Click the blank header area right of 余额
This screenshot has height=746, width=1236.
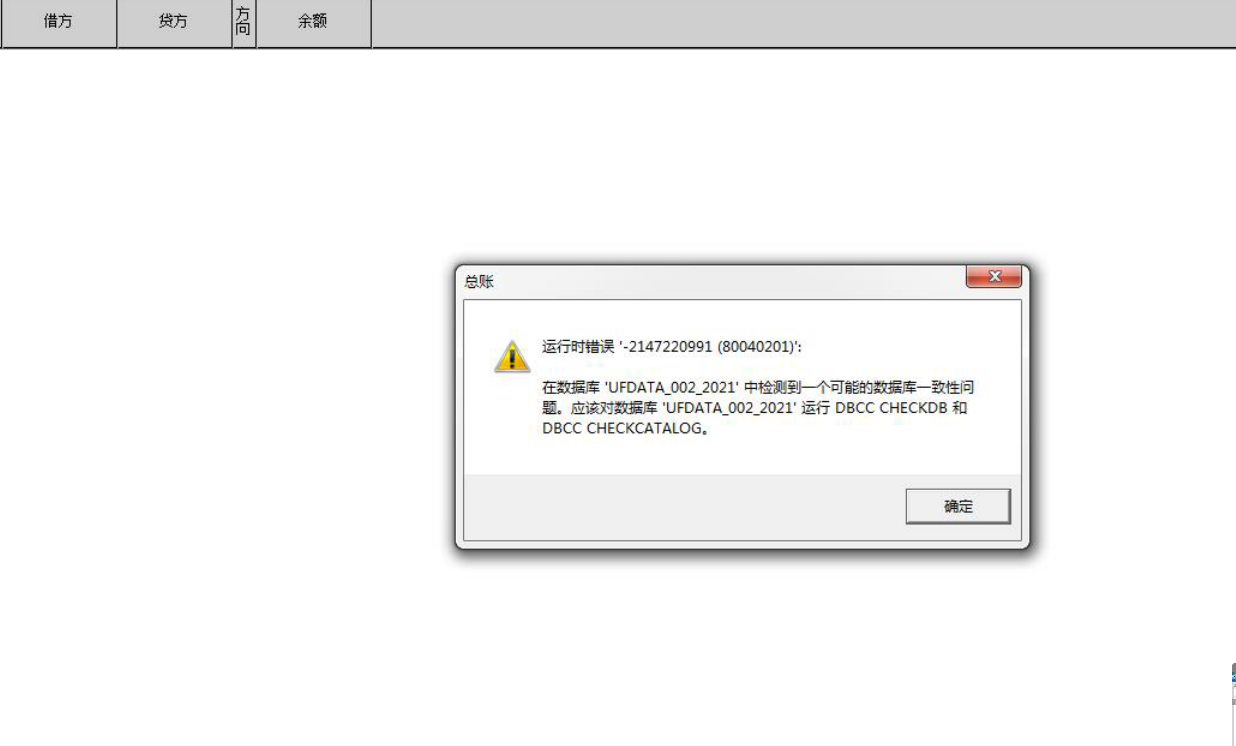803,22
